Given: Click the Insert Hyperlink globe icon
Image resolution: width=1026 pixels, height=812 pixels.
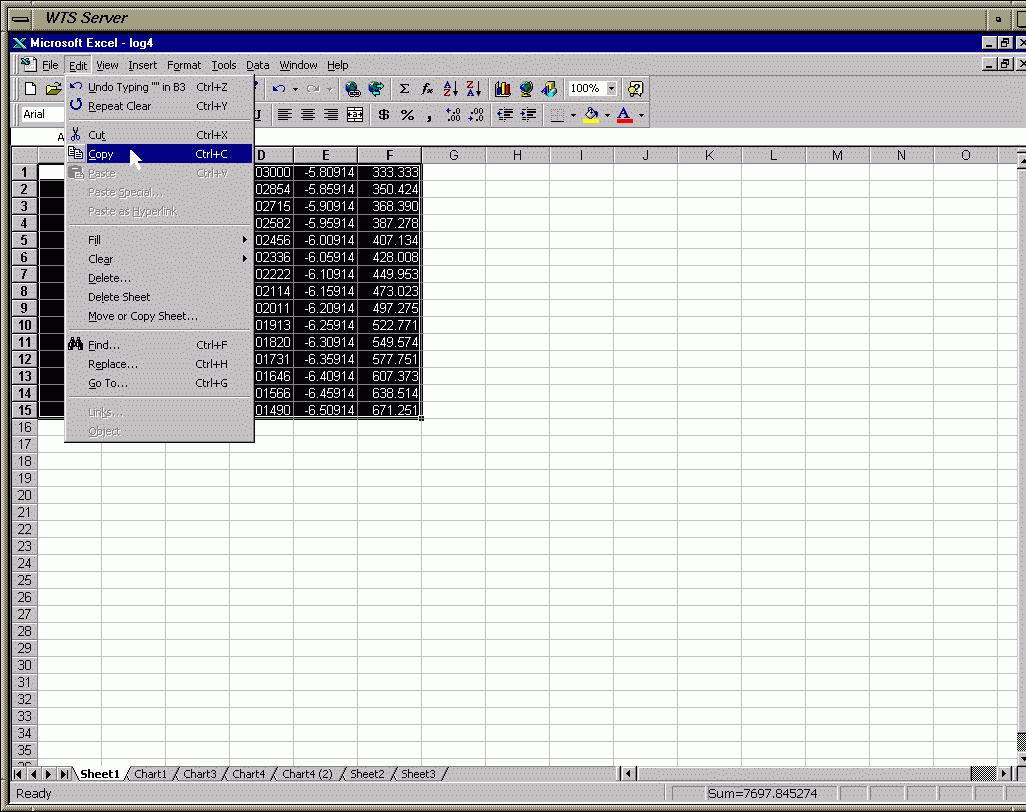Looking at the screenshot, I should tap(352, 89).
